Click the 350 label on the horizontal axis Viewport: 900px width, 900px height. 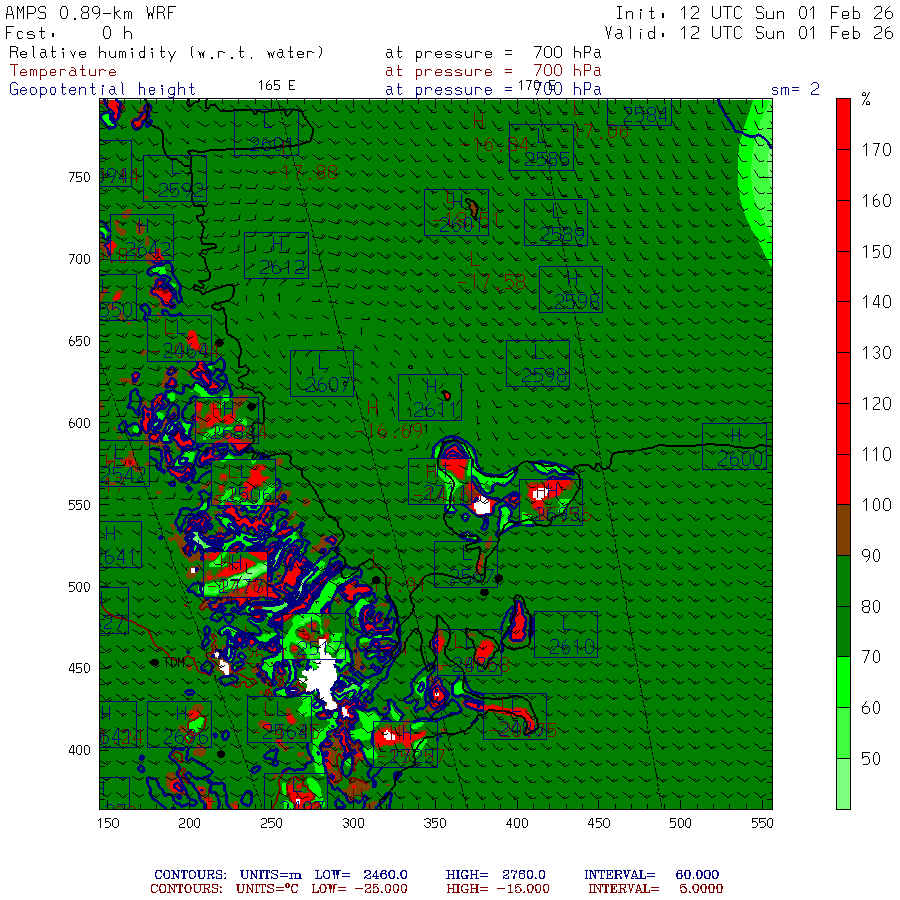point(435,823)
